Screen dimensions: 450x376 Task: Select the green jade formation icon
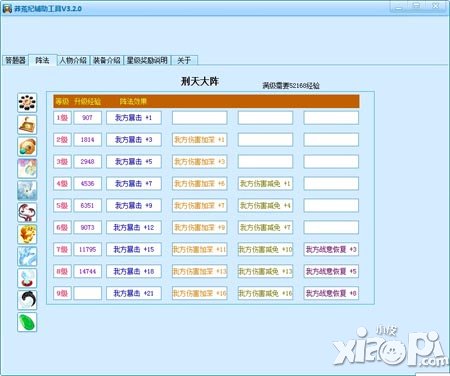[27, 322]
